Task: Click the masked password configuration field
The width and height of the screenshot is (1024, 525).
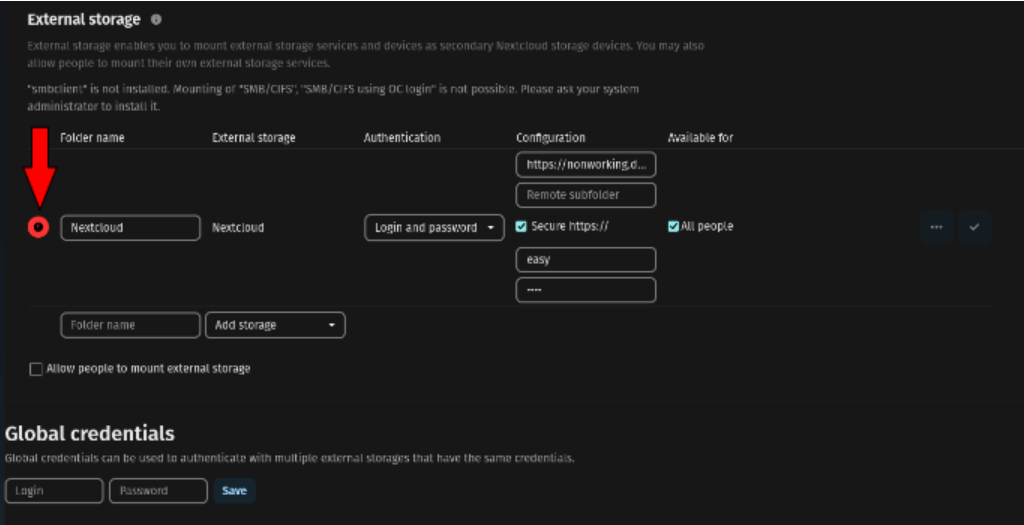Action: click(x=586, y=290)
